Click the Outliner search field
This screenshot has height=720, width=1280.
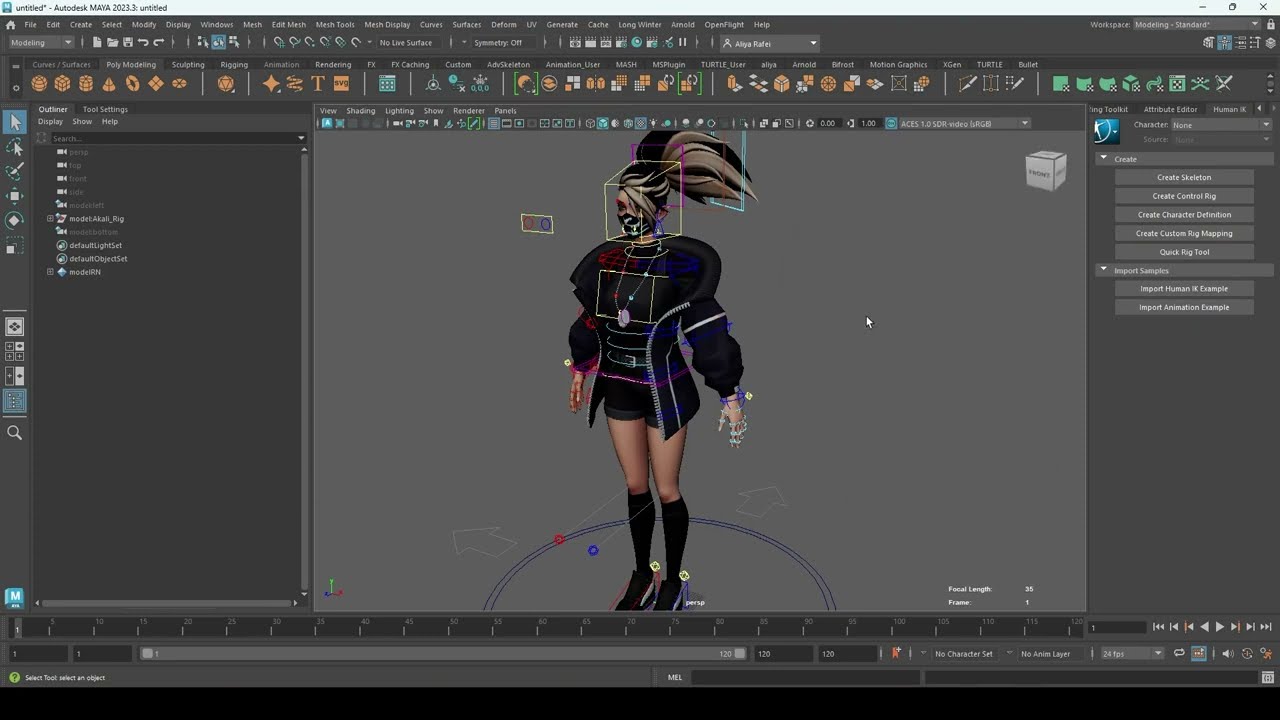click(172, 138)
